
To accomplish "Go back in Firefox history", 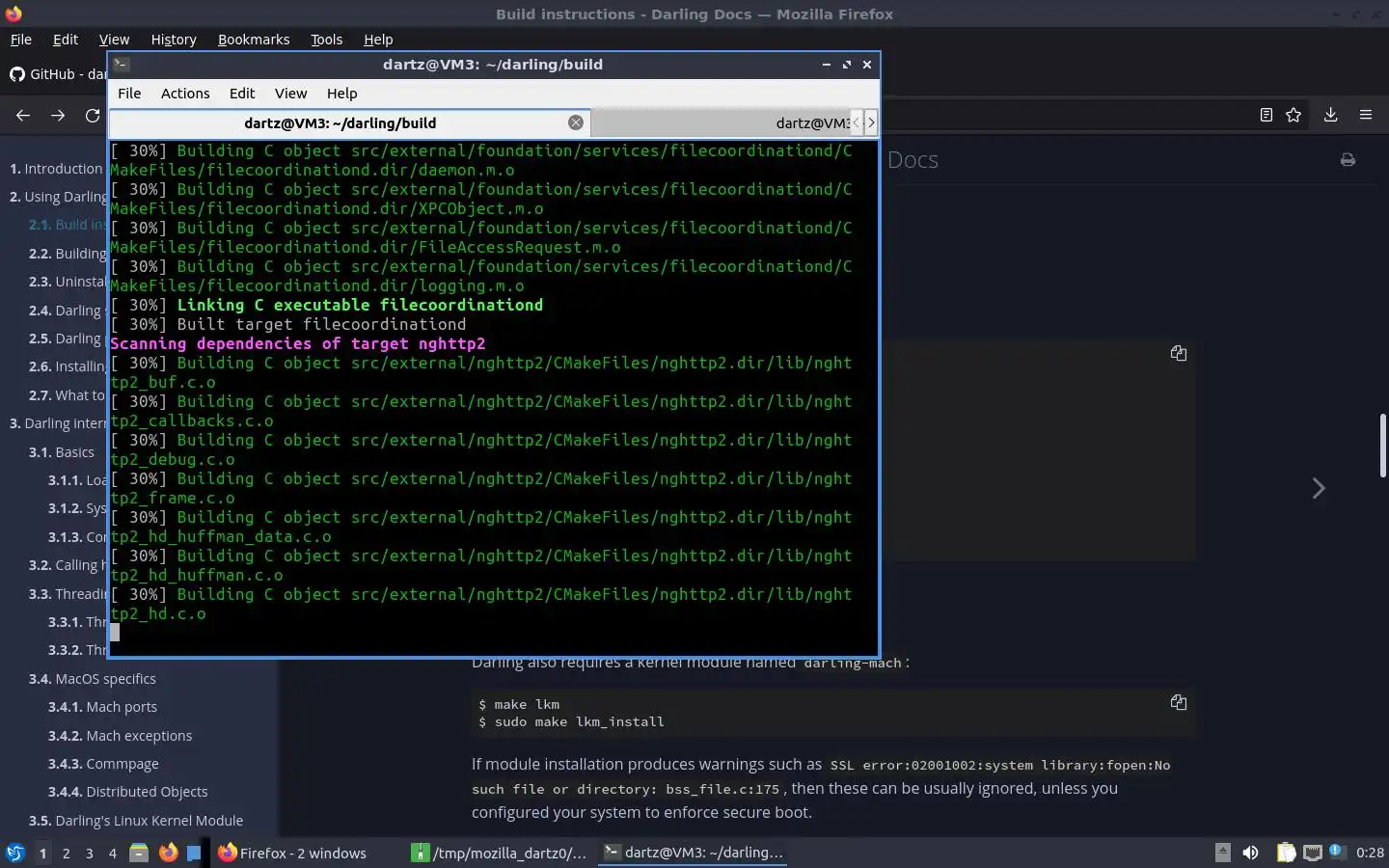I will (x=23, y=115).
